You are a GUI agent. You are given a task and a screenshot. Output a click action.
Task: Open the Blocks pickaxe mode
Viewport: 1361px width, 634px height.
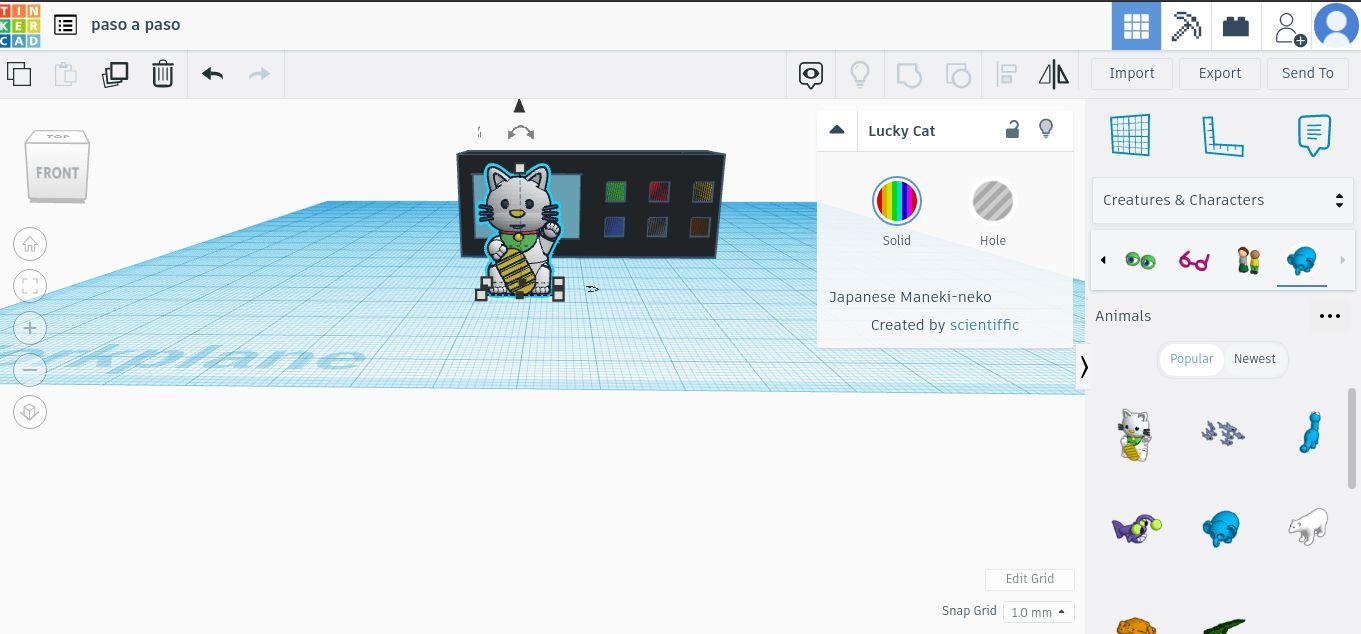(1186, 26)
